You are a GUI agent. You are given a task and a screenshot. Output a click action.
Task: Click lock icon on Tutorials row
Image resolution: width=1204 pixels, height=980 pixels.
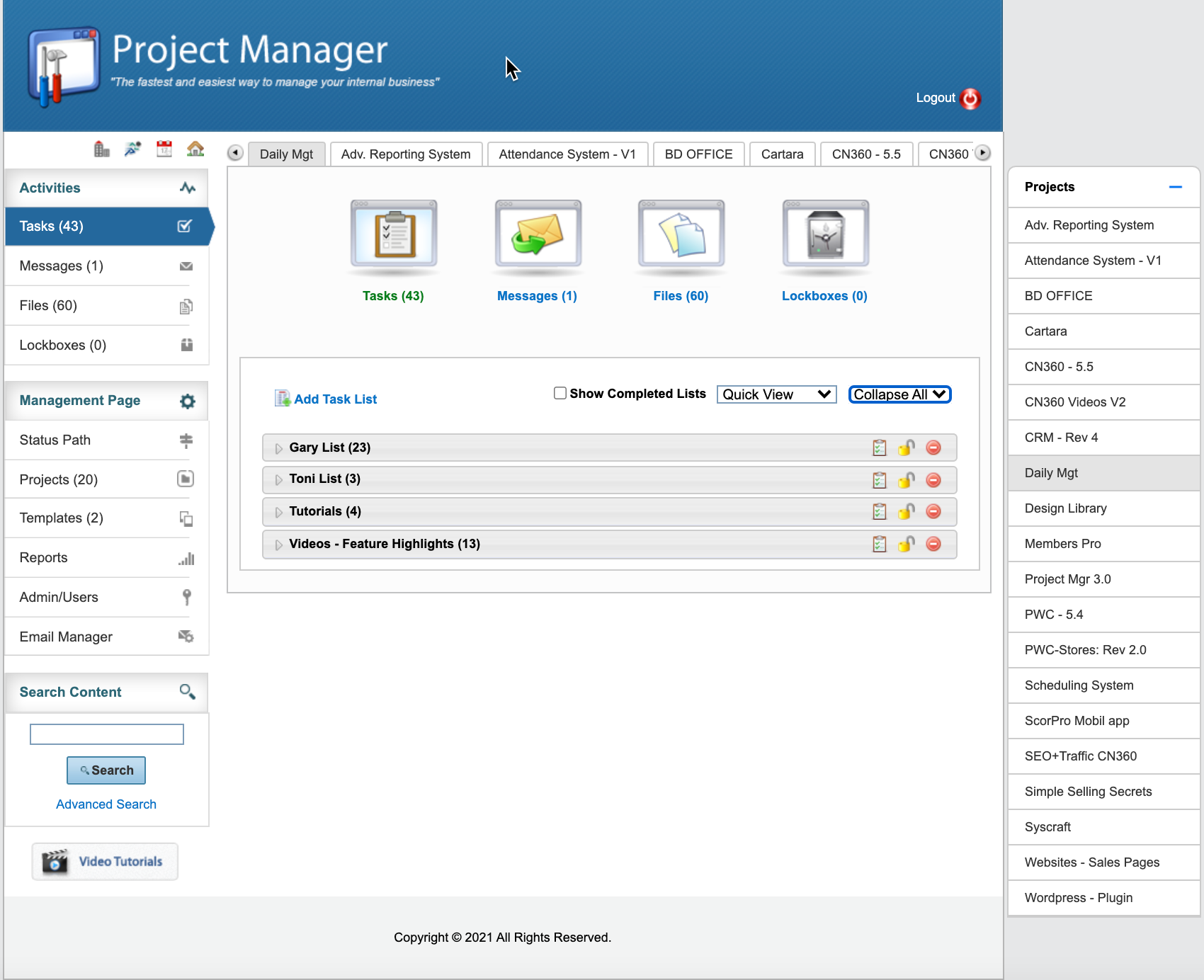tap(907, 511)
